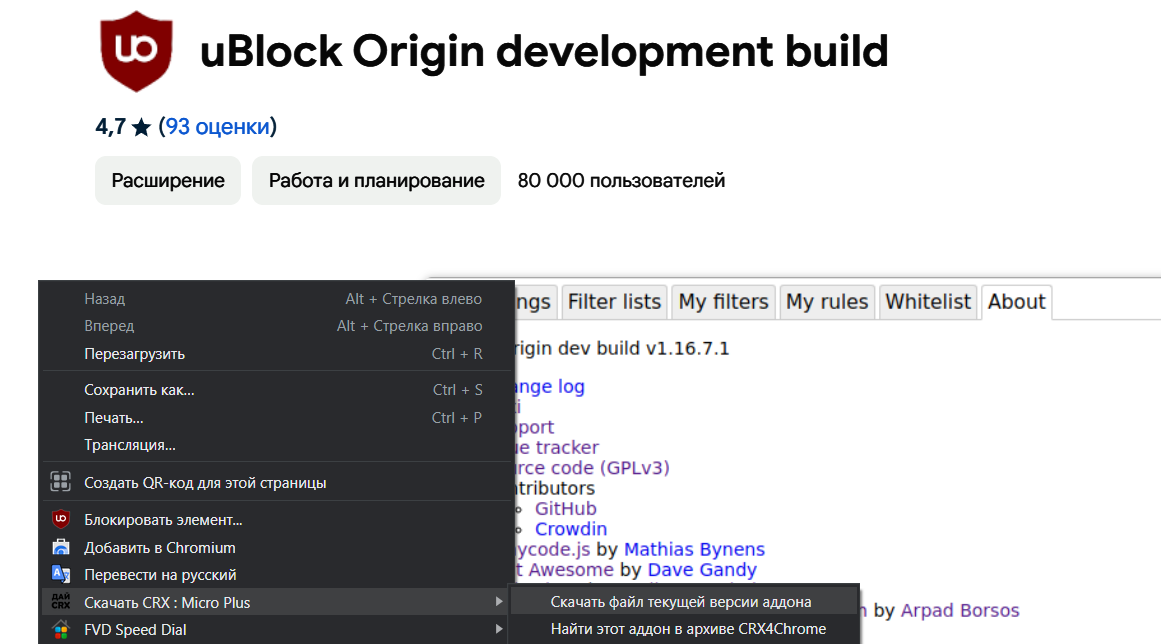1161x644 pixels.
Task: Open the Whitelist tab
Action: 928,302
